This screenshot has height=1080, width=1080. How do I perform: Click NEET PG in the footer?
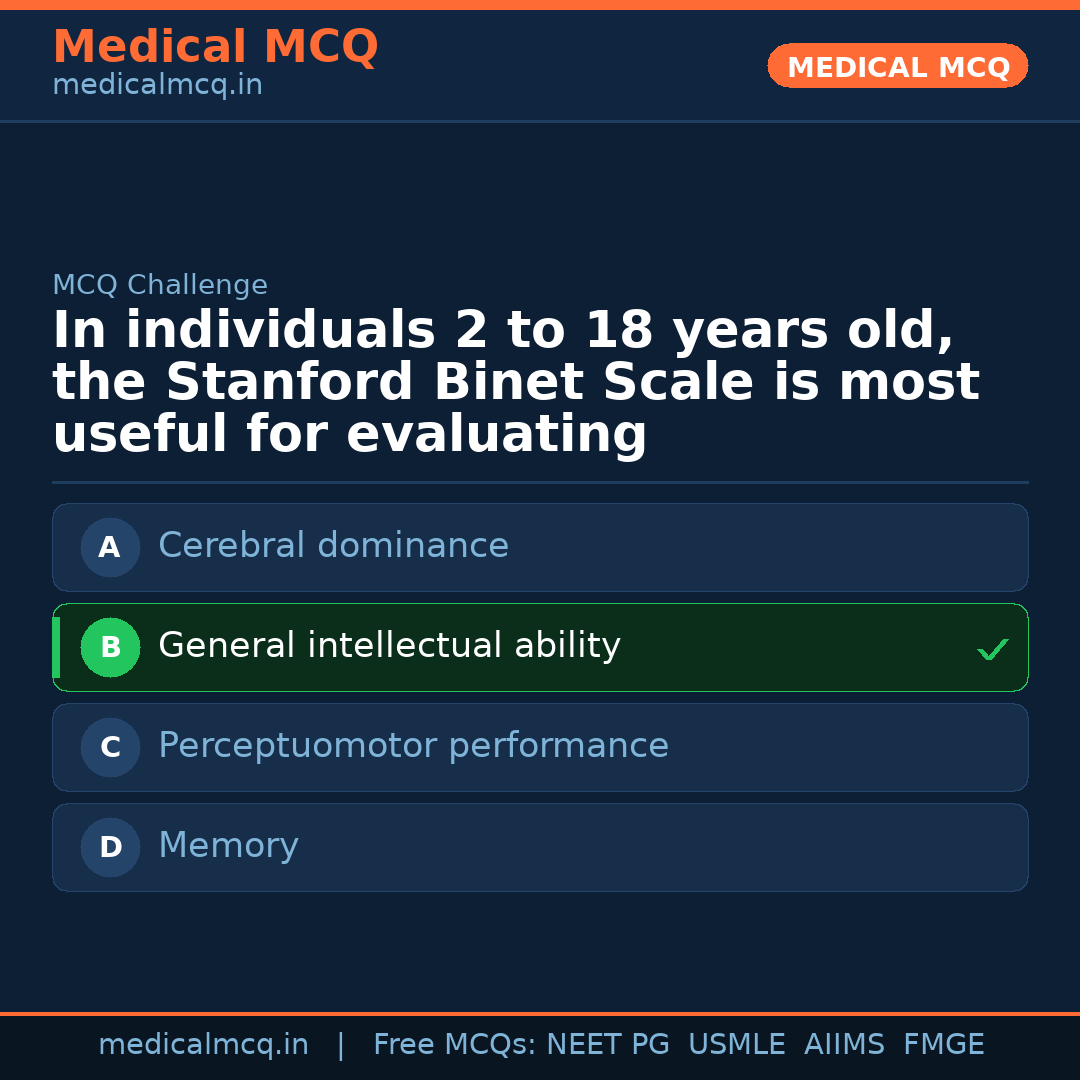pyautogui.click(x=608, y=1045)
